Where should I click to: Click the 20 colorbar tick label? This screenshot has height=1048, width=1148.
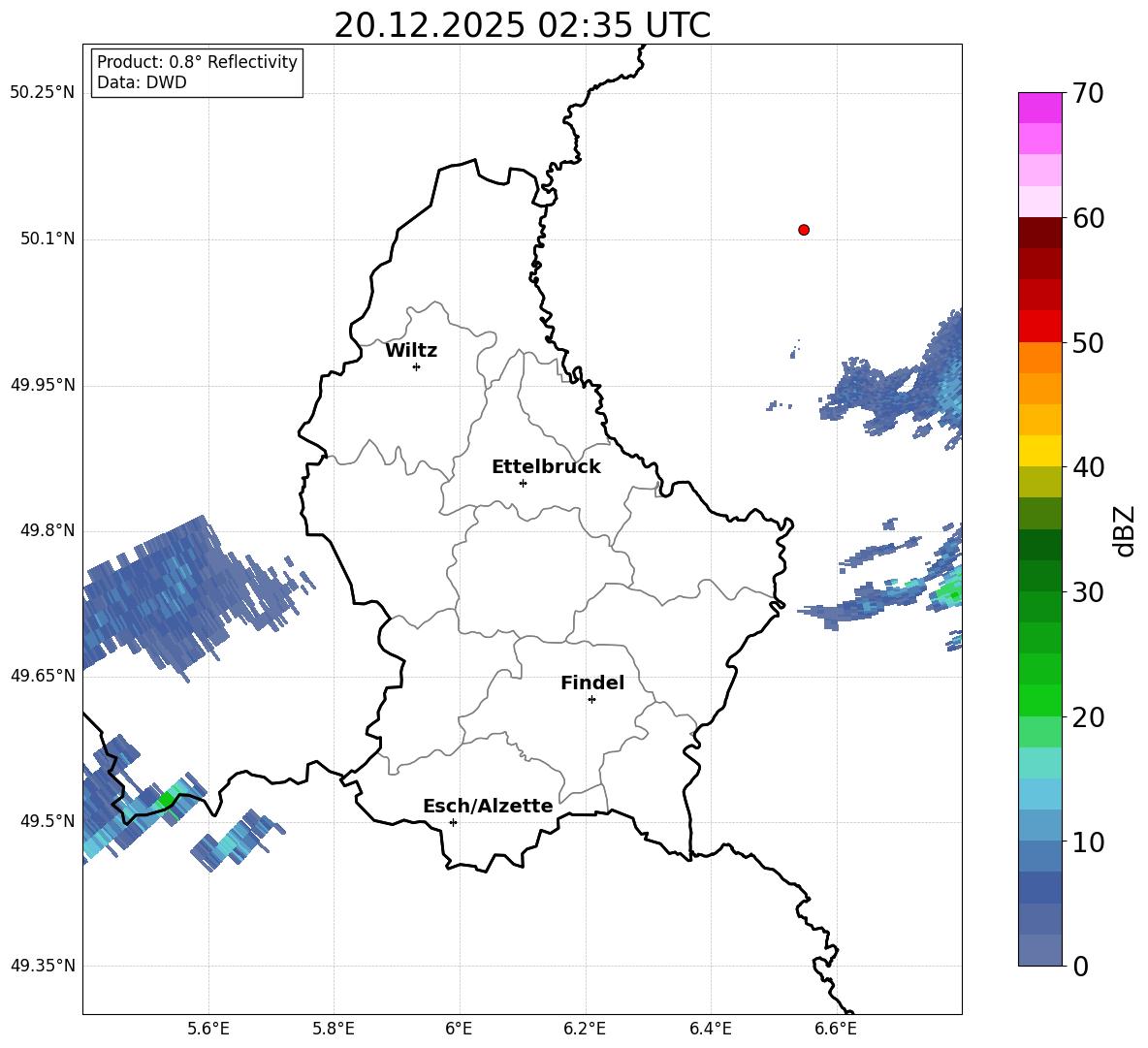[1088, 717]
